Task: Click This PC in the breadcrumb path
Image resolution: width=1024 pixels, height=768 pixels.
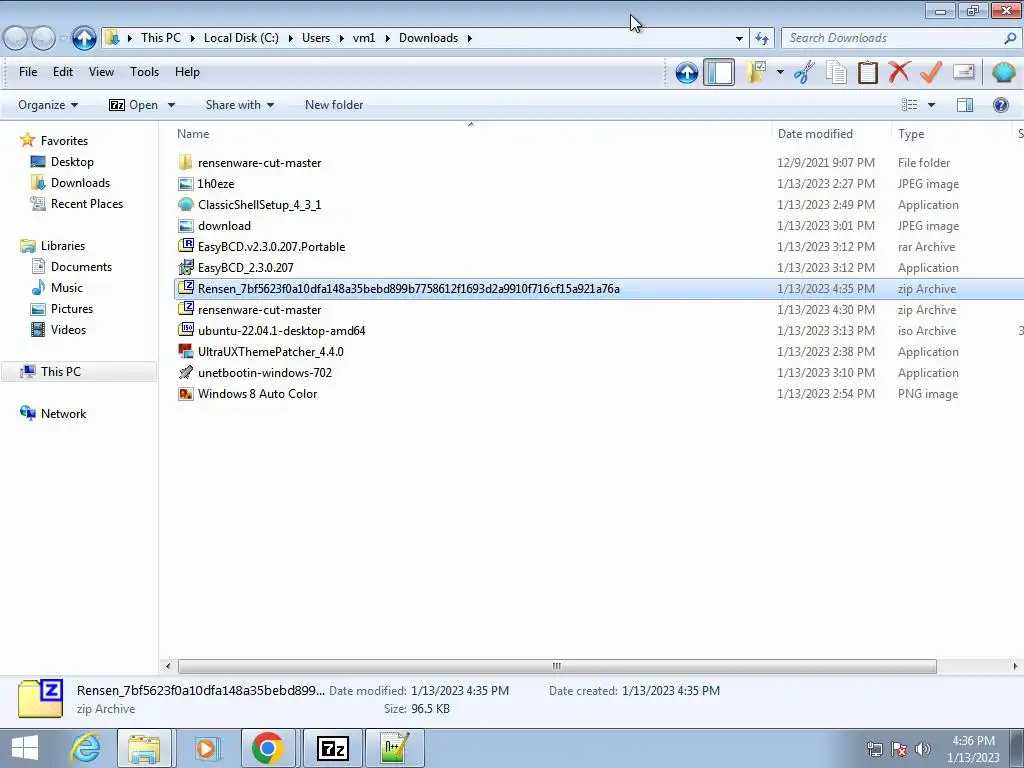Action: (161, 38)
